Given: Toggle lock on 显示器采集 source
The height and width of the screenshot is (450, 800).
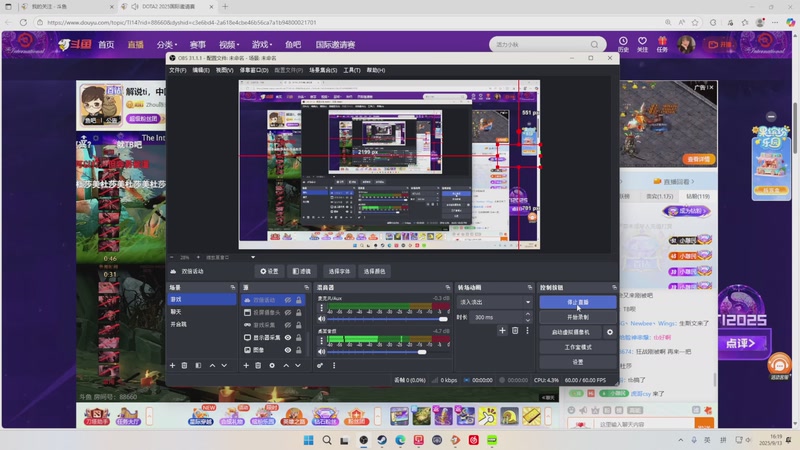Looking at the screenshot, I should click(298, 338).
